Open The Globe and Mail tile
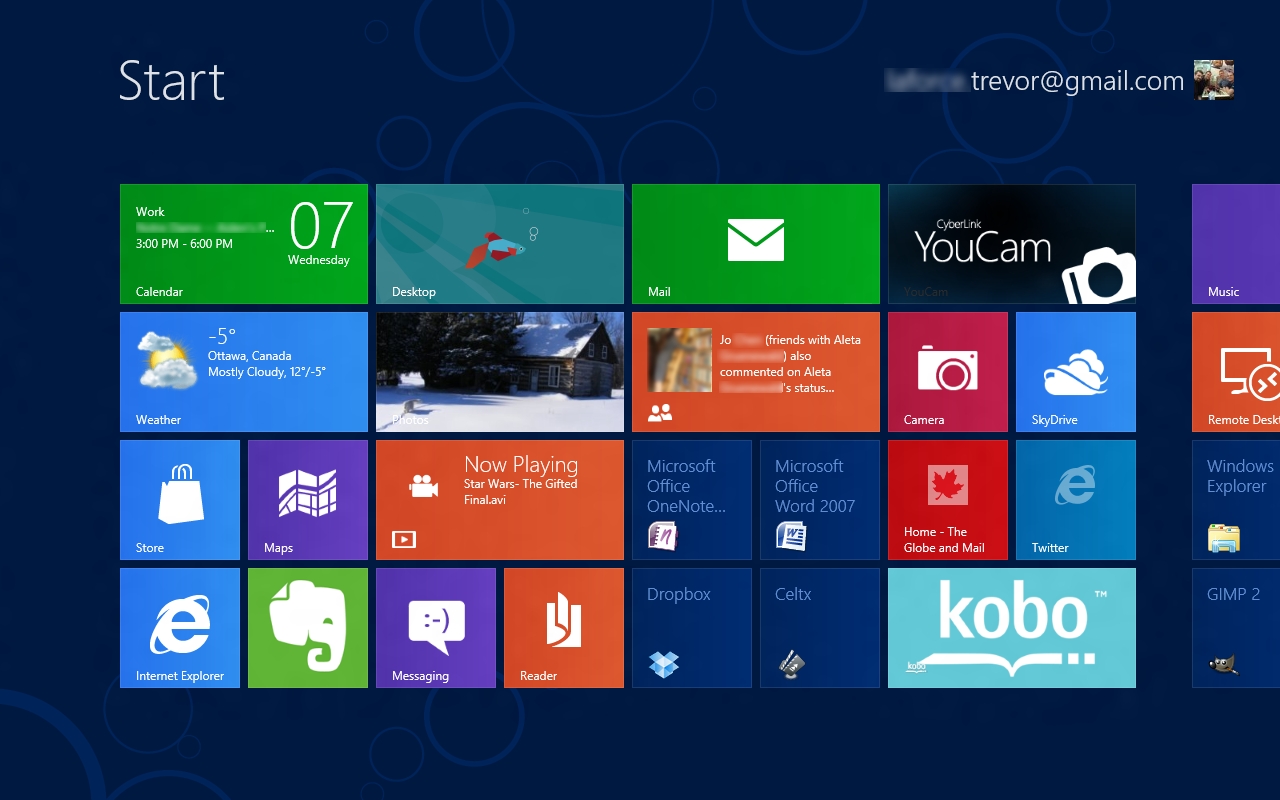 948,500
